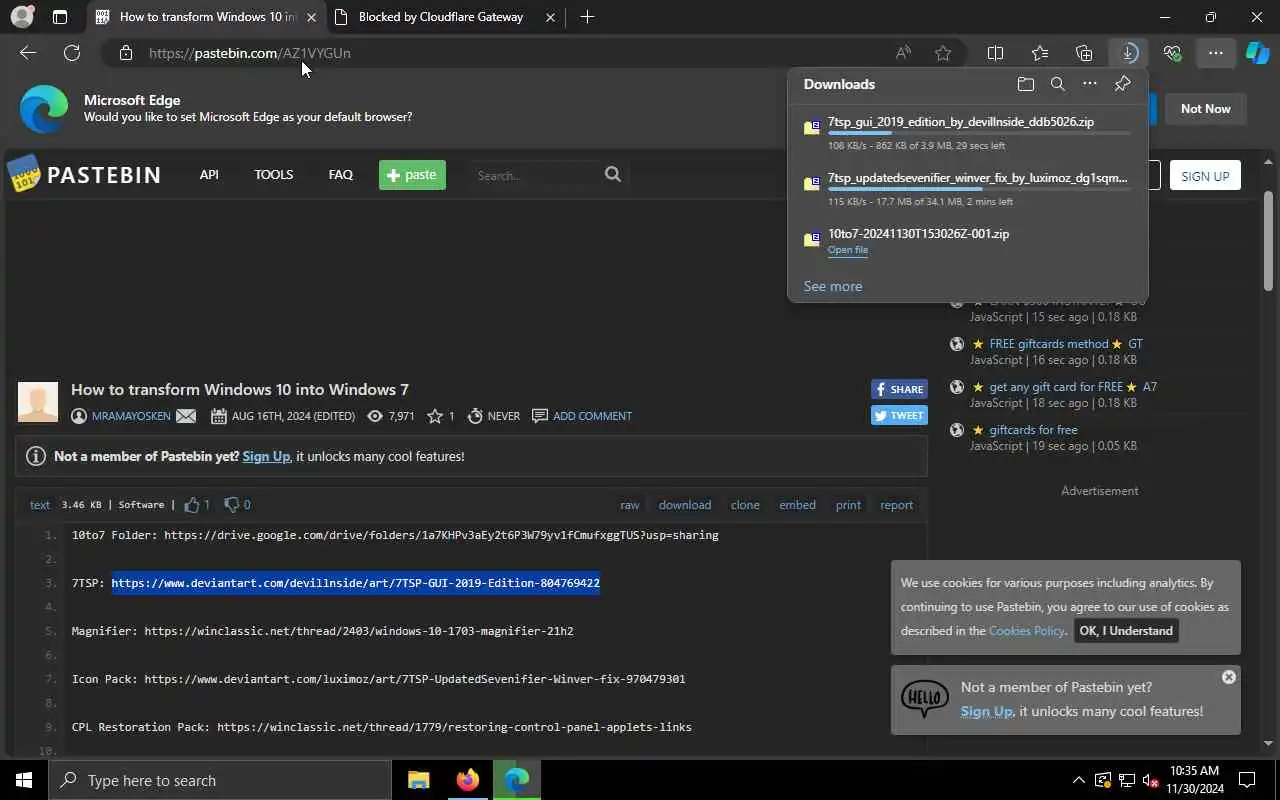1280x800 pixels.
Task: Open Copilot sidebar icon
Action: [x=1257, y=53]
